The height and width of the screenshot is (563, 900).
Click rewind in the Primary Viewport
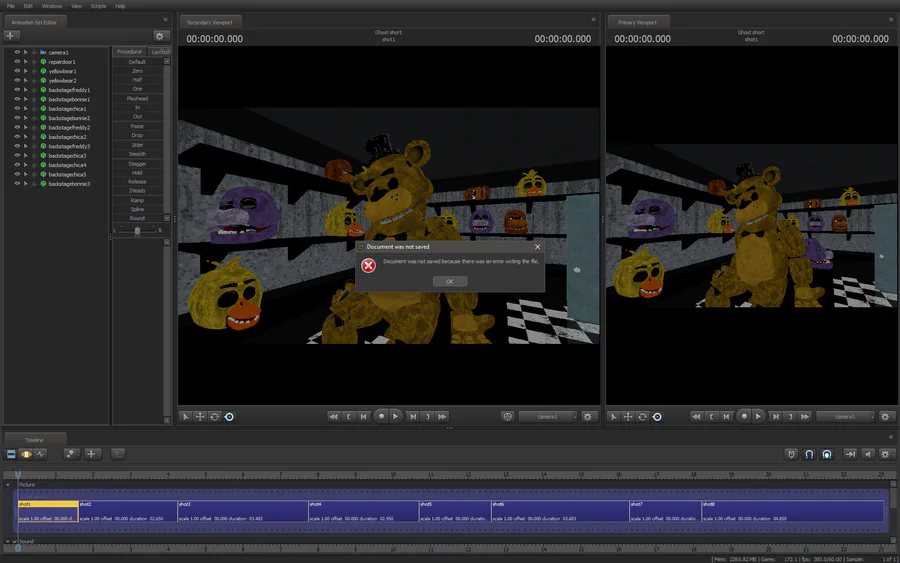pos(696,417)
